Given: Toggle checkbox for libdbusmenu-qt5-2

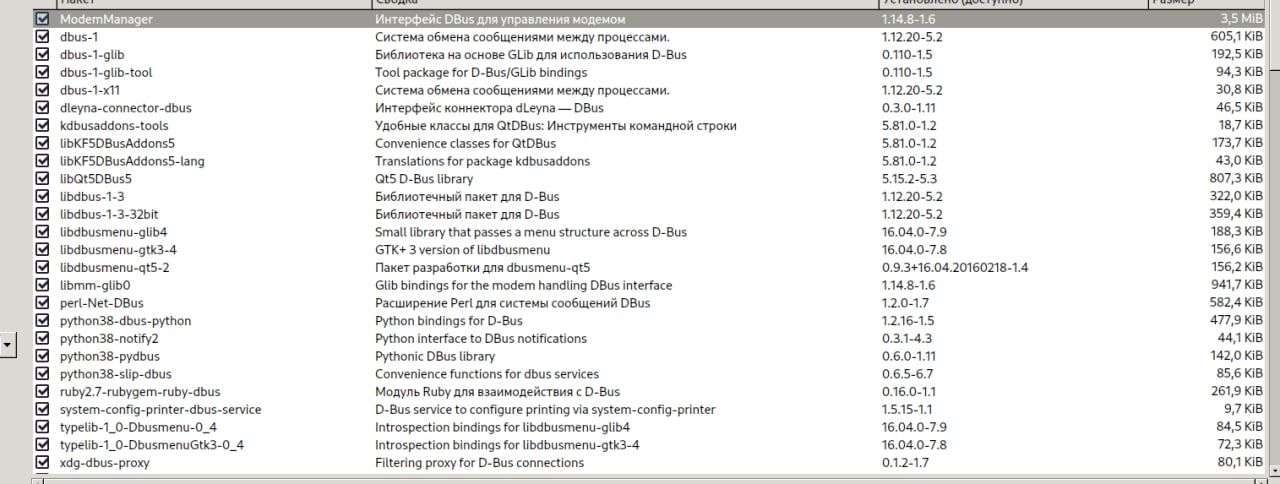Looking at the screenshot, I should point(42,267).
